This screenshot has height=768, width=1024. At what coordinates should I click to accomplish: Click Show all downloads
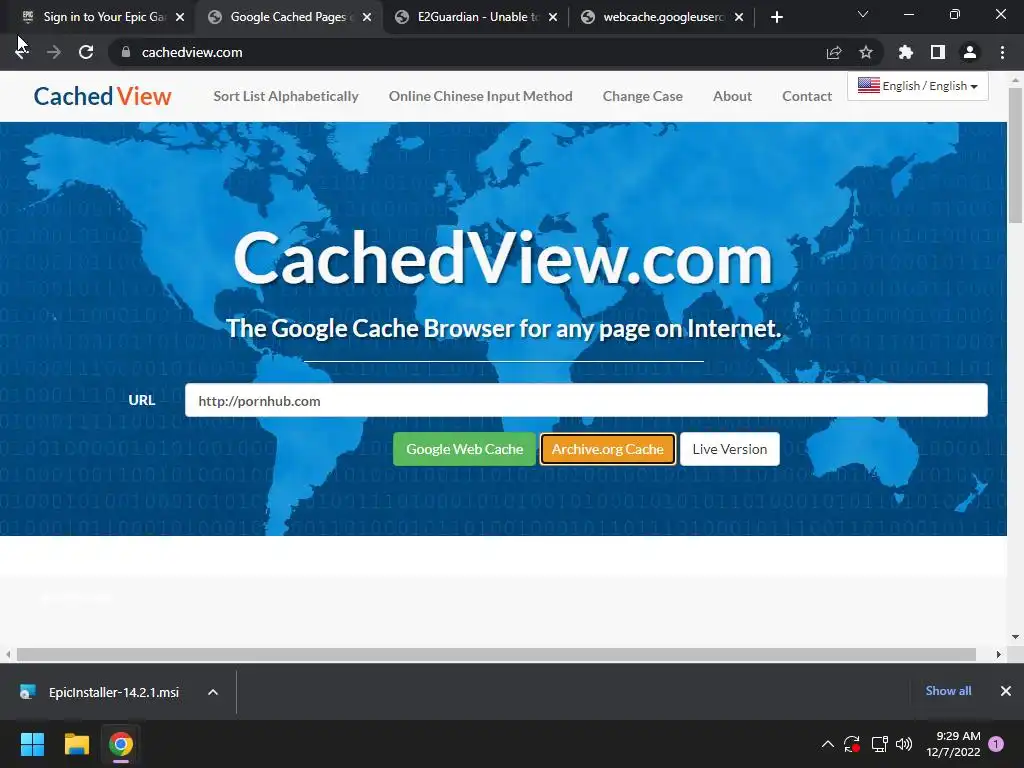(948, 691)
